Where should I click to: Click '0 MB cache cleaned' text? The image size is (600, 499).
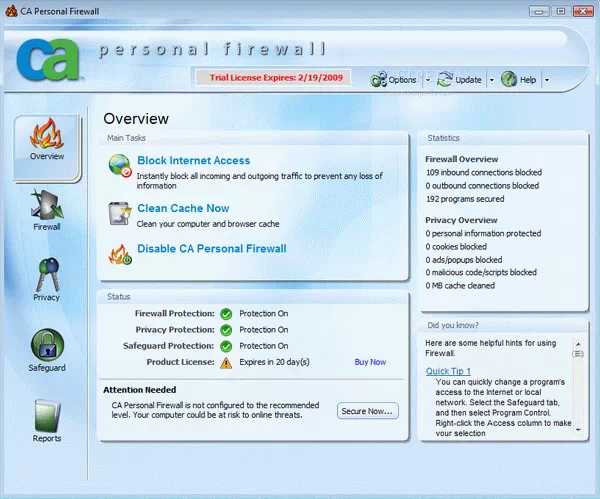pos(460,285)
